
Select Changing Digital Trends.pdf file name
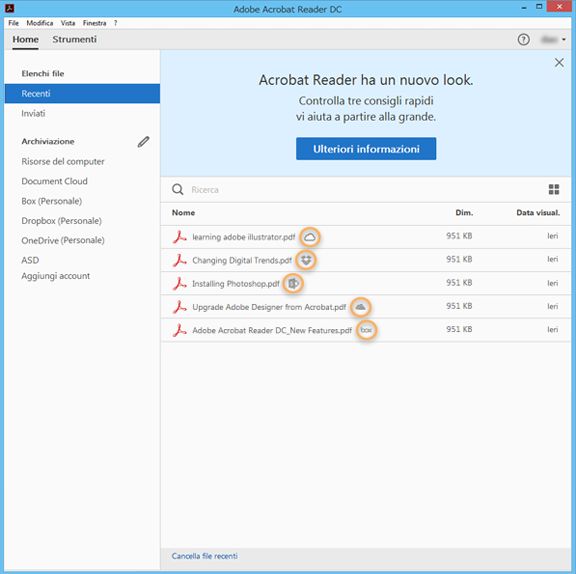242,260
